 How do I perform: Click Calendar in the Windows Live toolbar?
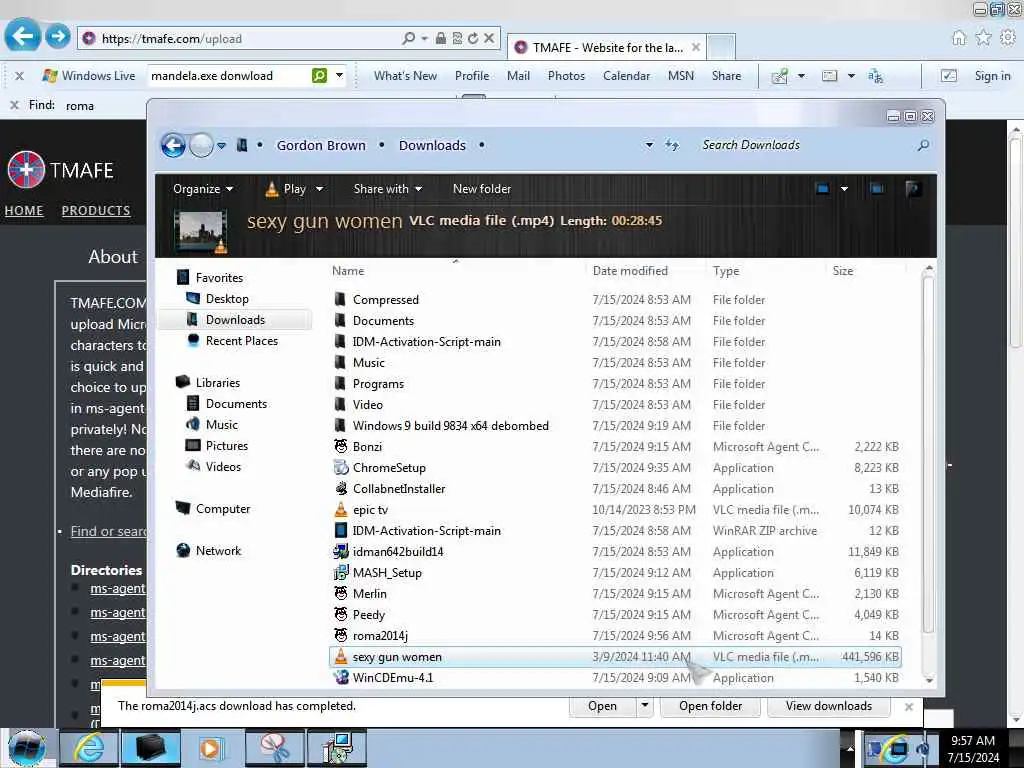coord(626,76)
